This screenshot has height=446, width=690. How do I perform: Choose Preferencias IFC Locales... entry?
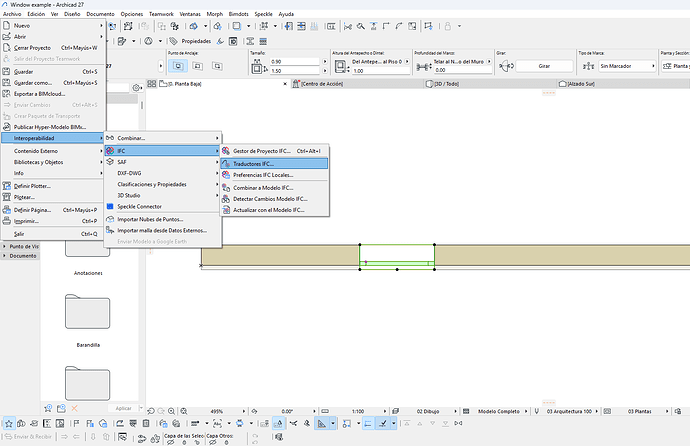coord(274,175)
